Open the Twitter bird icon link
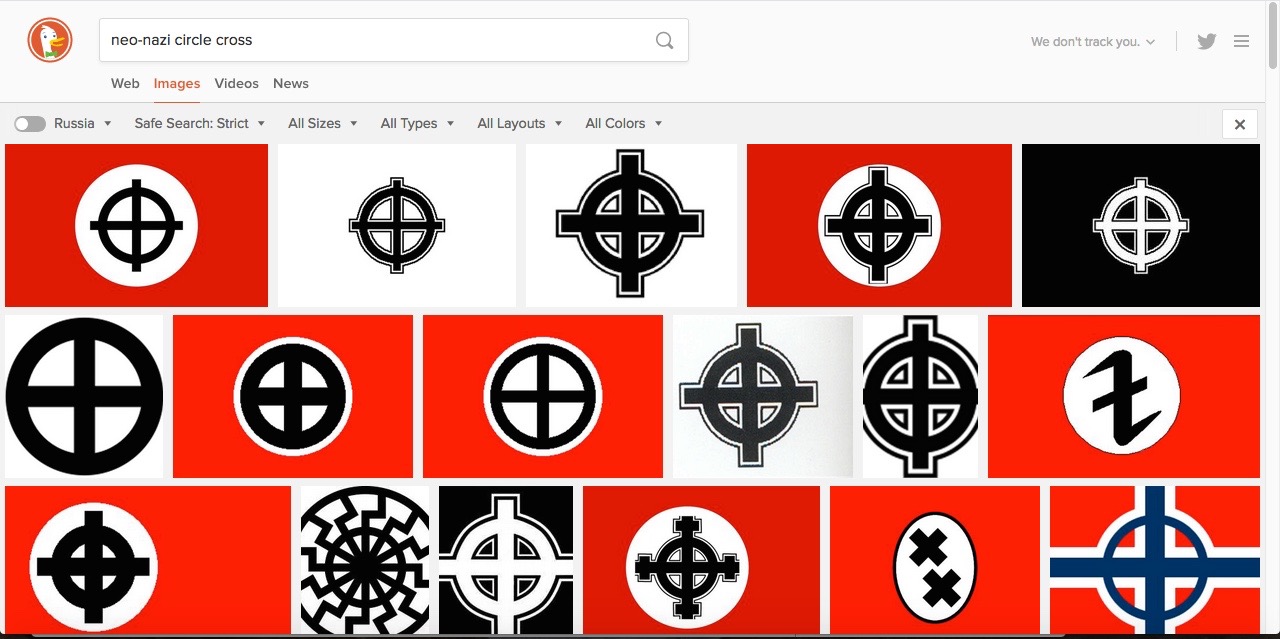1280x639 pixels. coord(1207,41)
